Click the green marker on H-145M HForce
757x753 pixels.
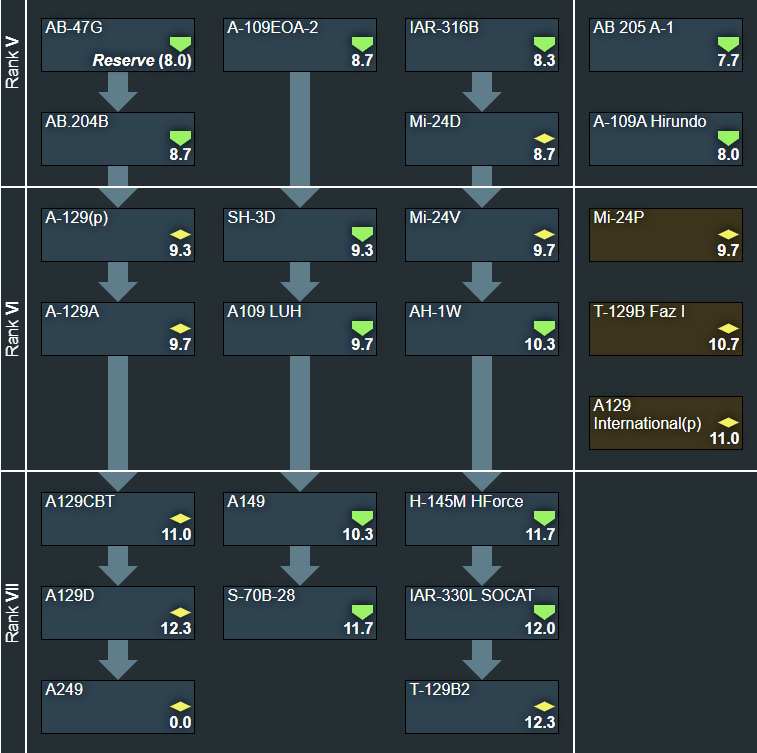[544, 518]
